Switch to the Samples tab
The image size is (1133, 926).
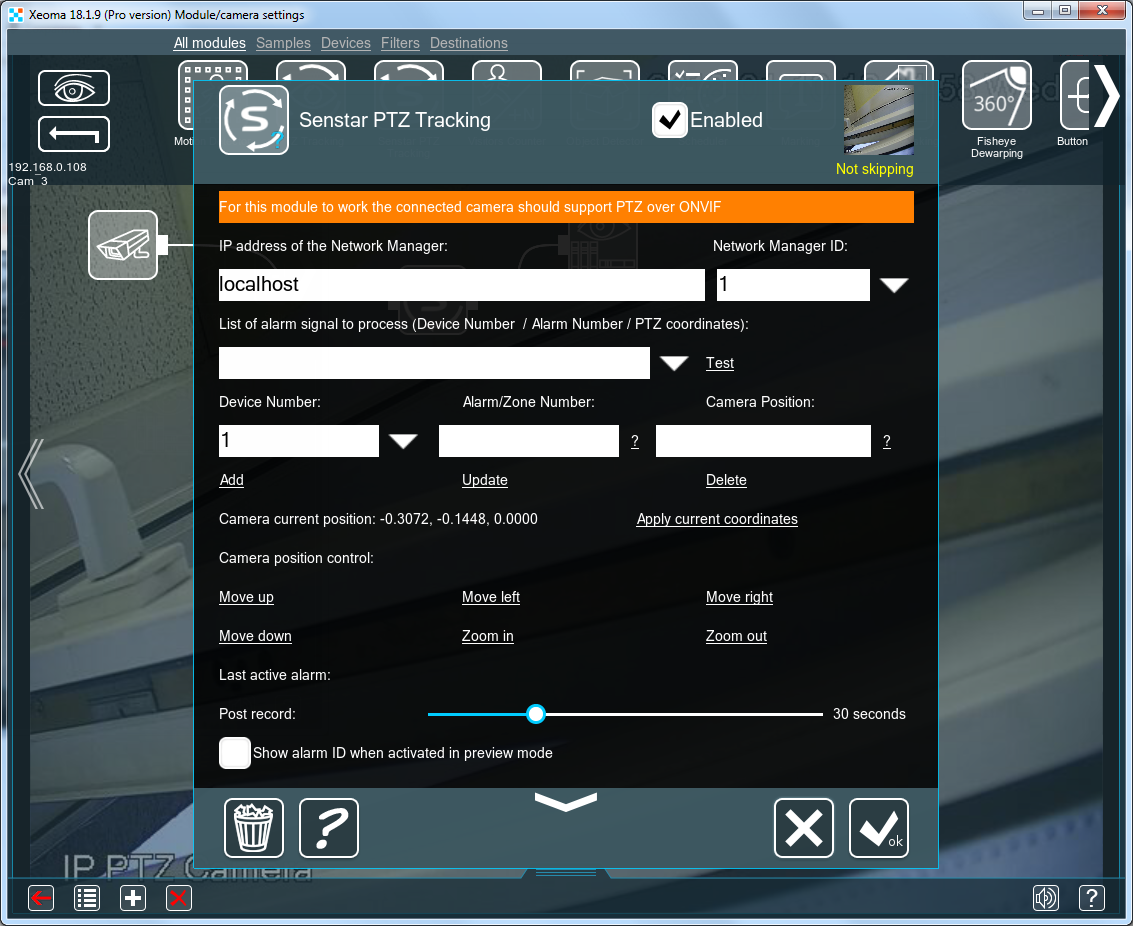[x=283, y=43]
